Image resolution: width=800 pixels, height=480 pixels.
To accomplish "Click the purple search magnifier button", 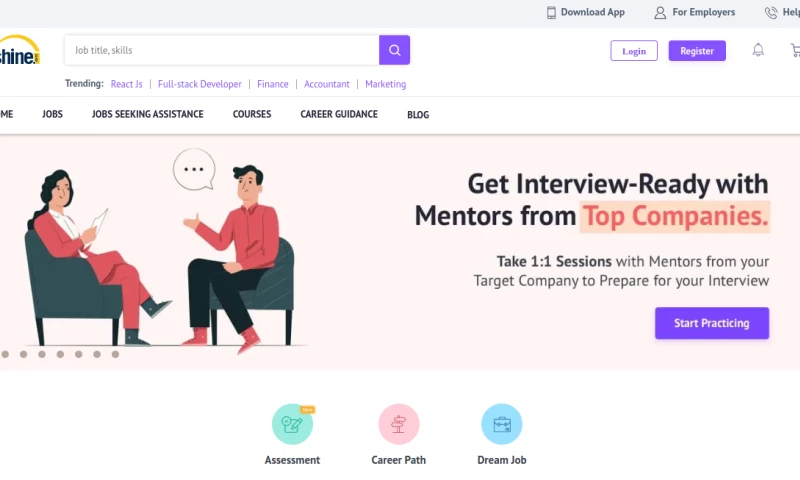I will pos(394,50).
